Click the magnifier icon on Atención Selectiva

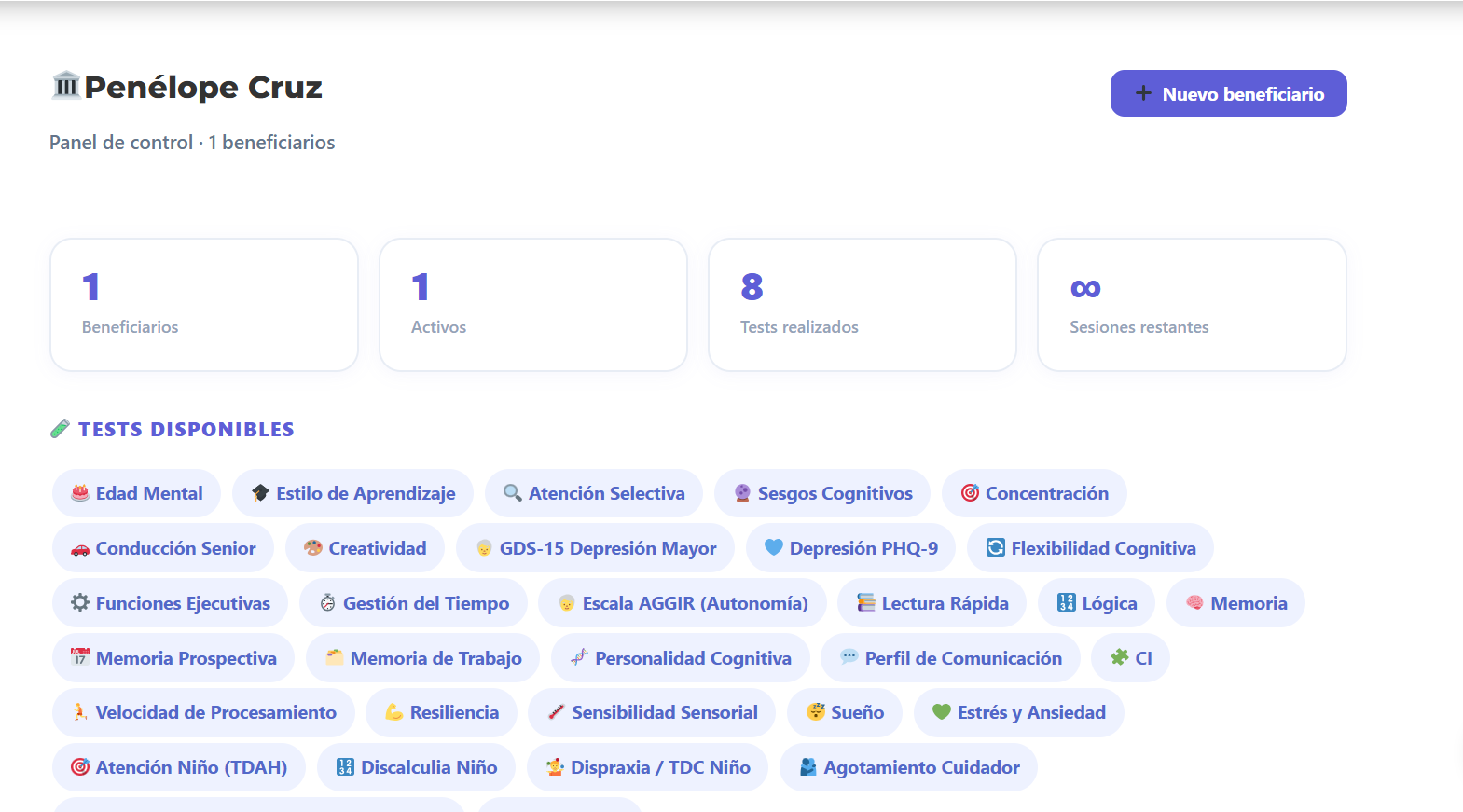pyautogui.click(x=513, y=492)
